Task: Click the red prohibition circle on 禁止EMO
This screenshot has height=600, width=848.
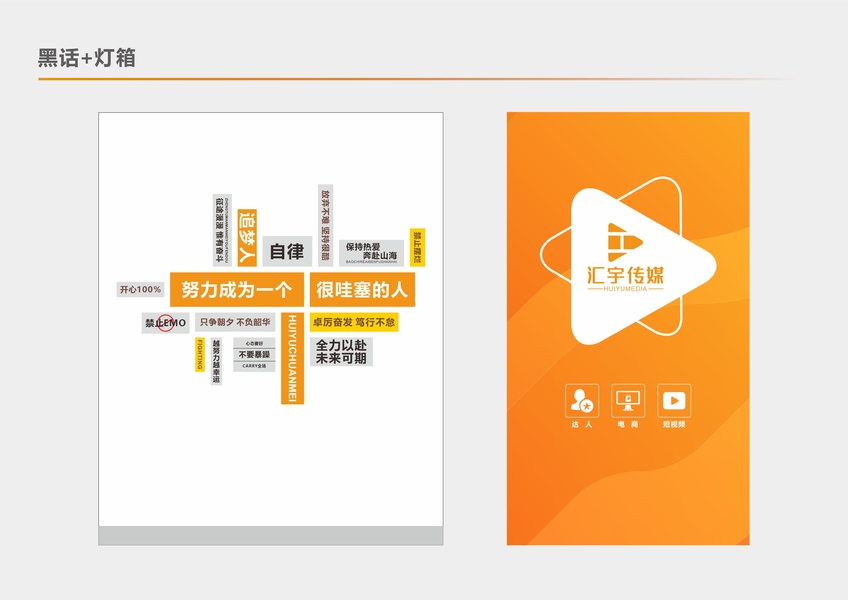Action: pyautogui.click(x=166, y=323)
